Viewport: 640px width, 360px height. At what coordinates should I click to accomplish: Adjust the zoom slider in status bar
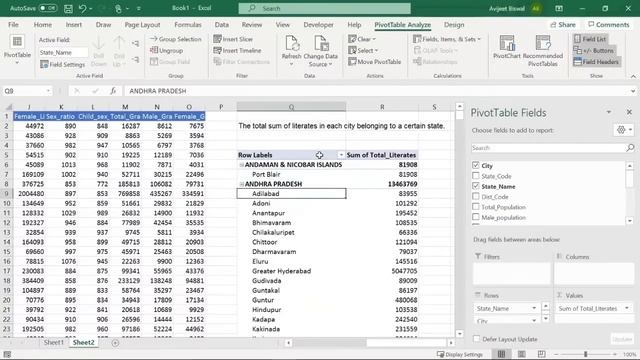(x=585, y=354)
